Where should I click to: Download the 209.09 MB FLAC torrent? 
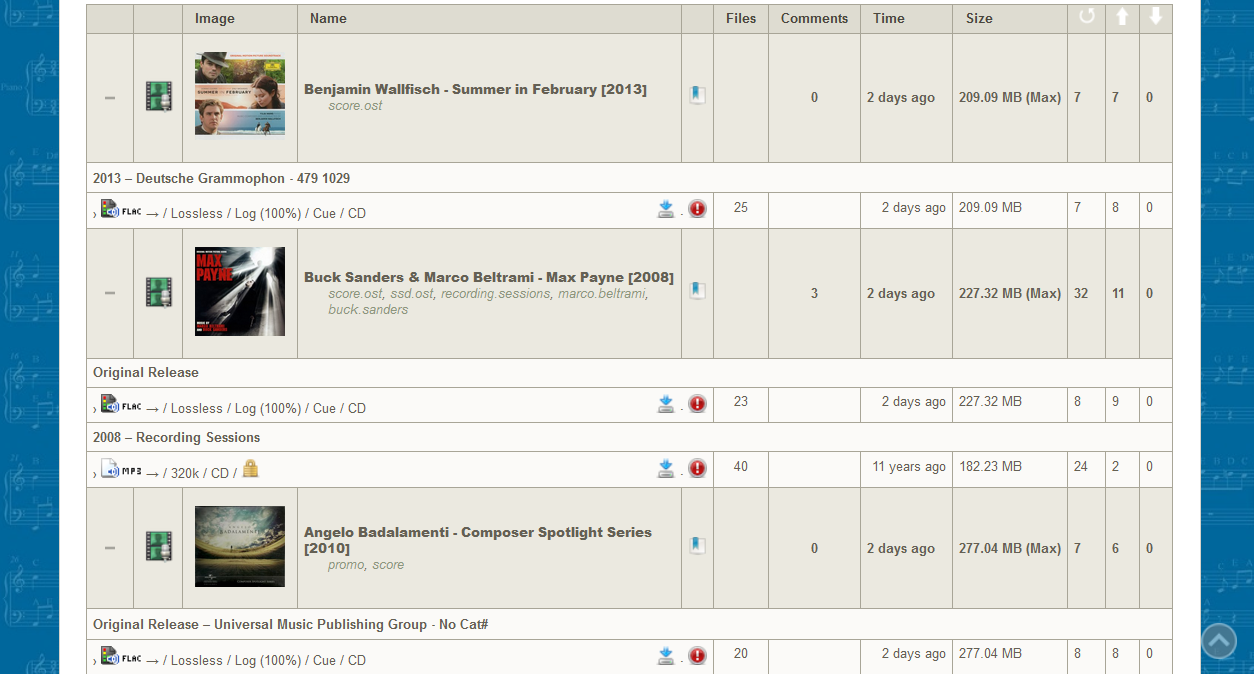(x=666, y=209)
